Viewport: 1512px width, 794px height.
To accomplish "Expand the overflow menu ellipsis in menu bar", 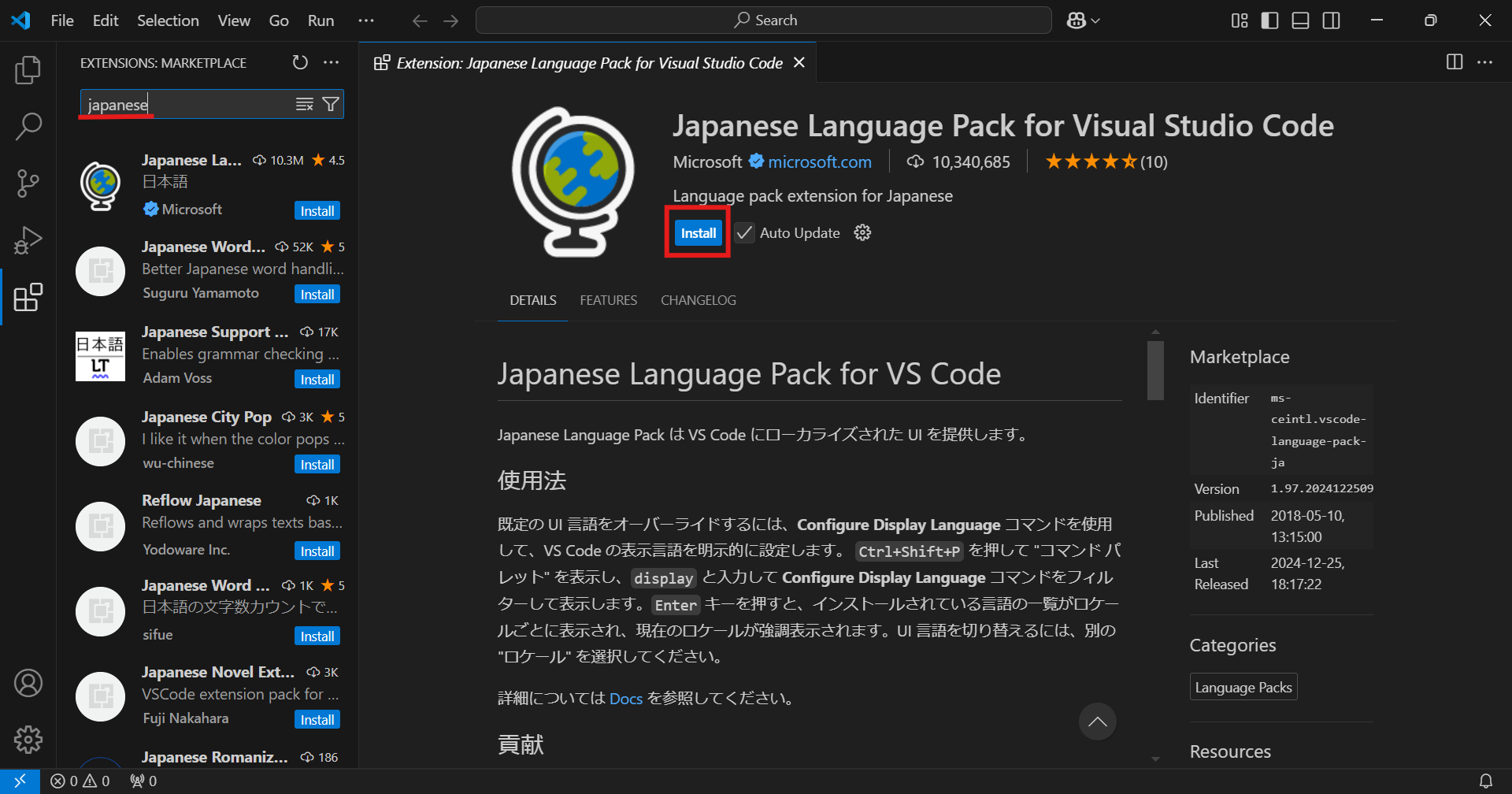I will [366, 20].
